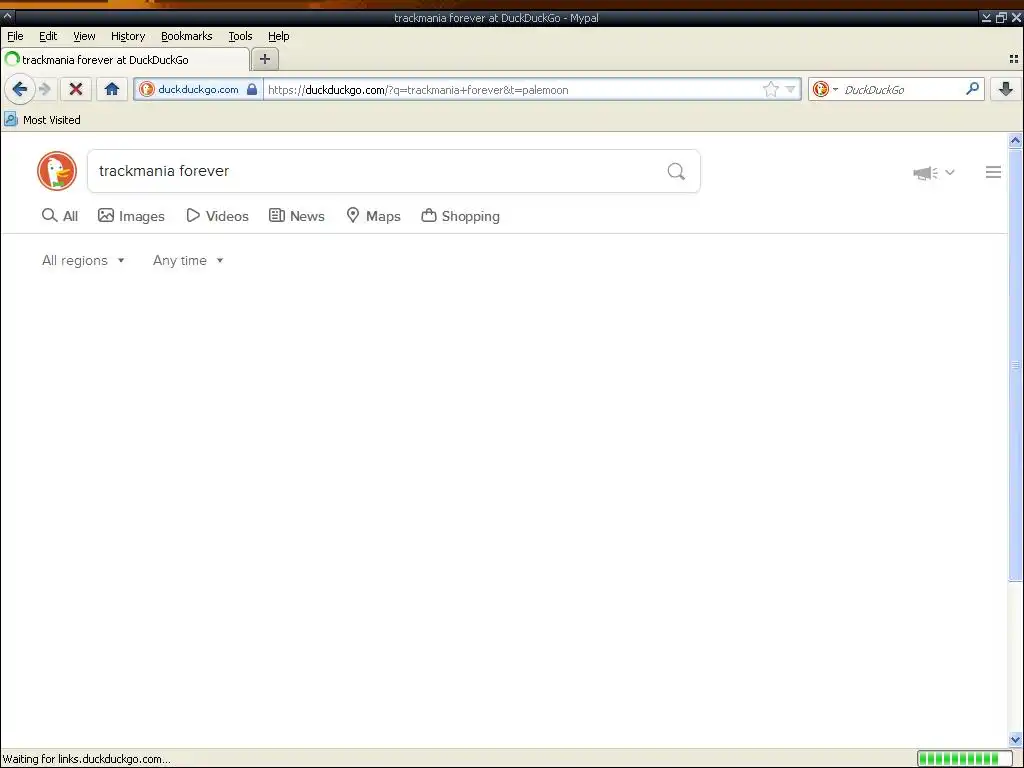Click the vertical scrollbar up arrow

click(1015, 140)
